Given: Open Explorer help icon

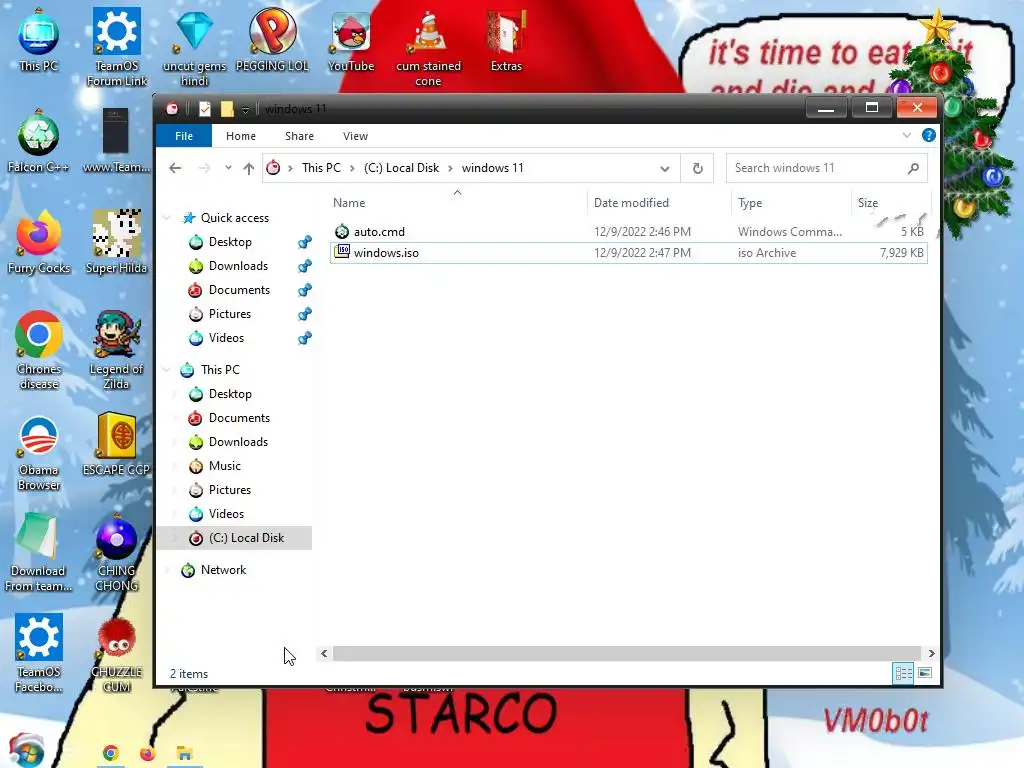Looking at the screenshot, I should click(x=928, y=135).
